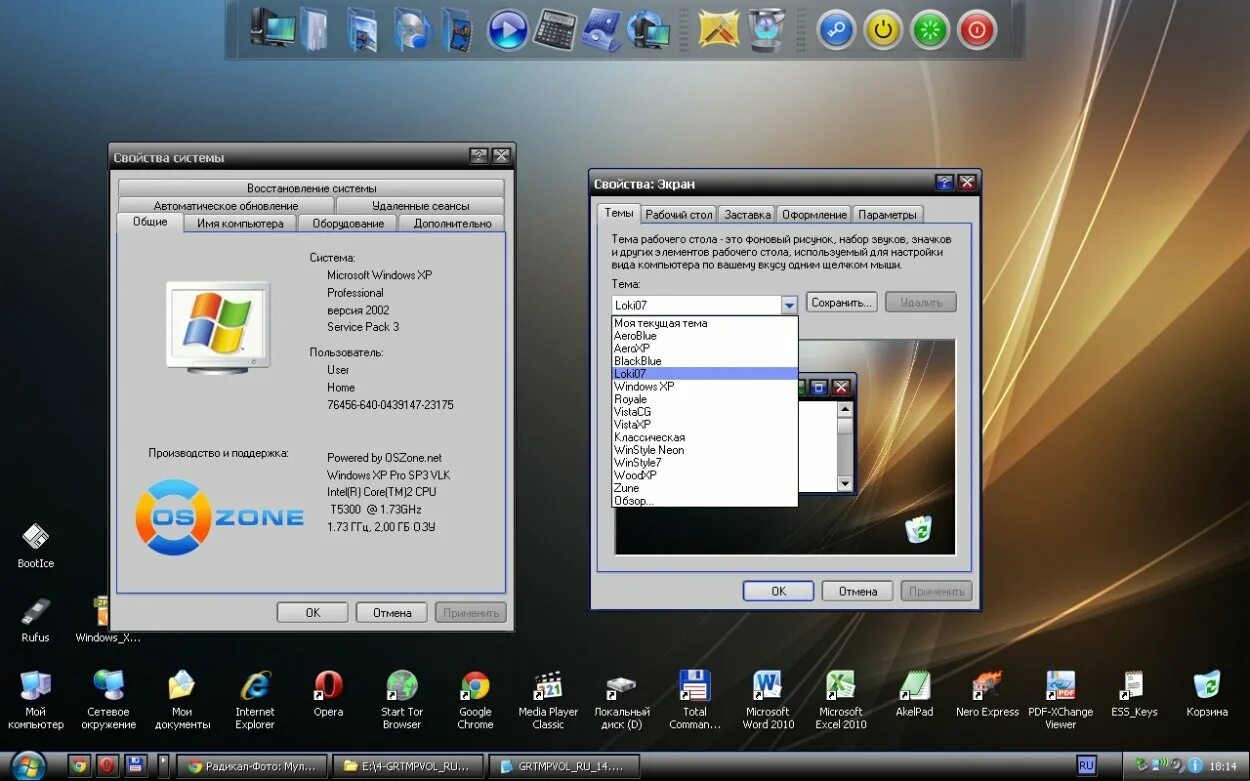Open the recycle bin icon in top dock
The height and width of the screenshot is (781, 1250).
tap(767, 29)
